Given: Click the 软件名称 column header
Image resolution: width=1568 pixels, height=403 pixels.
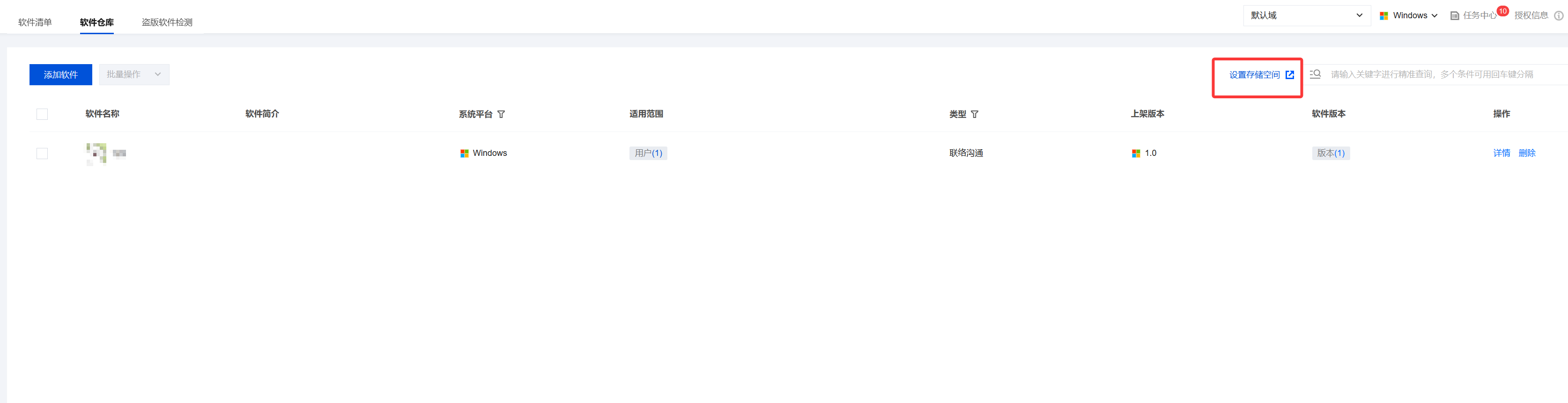Looking at the screenshot, I should click(x=102, y=114).
